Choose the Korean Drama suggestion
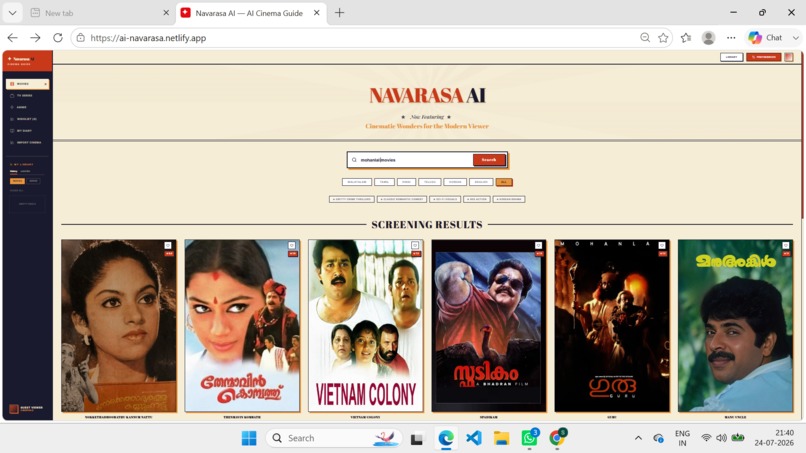 pyautogui.click(x=509, y=199)
